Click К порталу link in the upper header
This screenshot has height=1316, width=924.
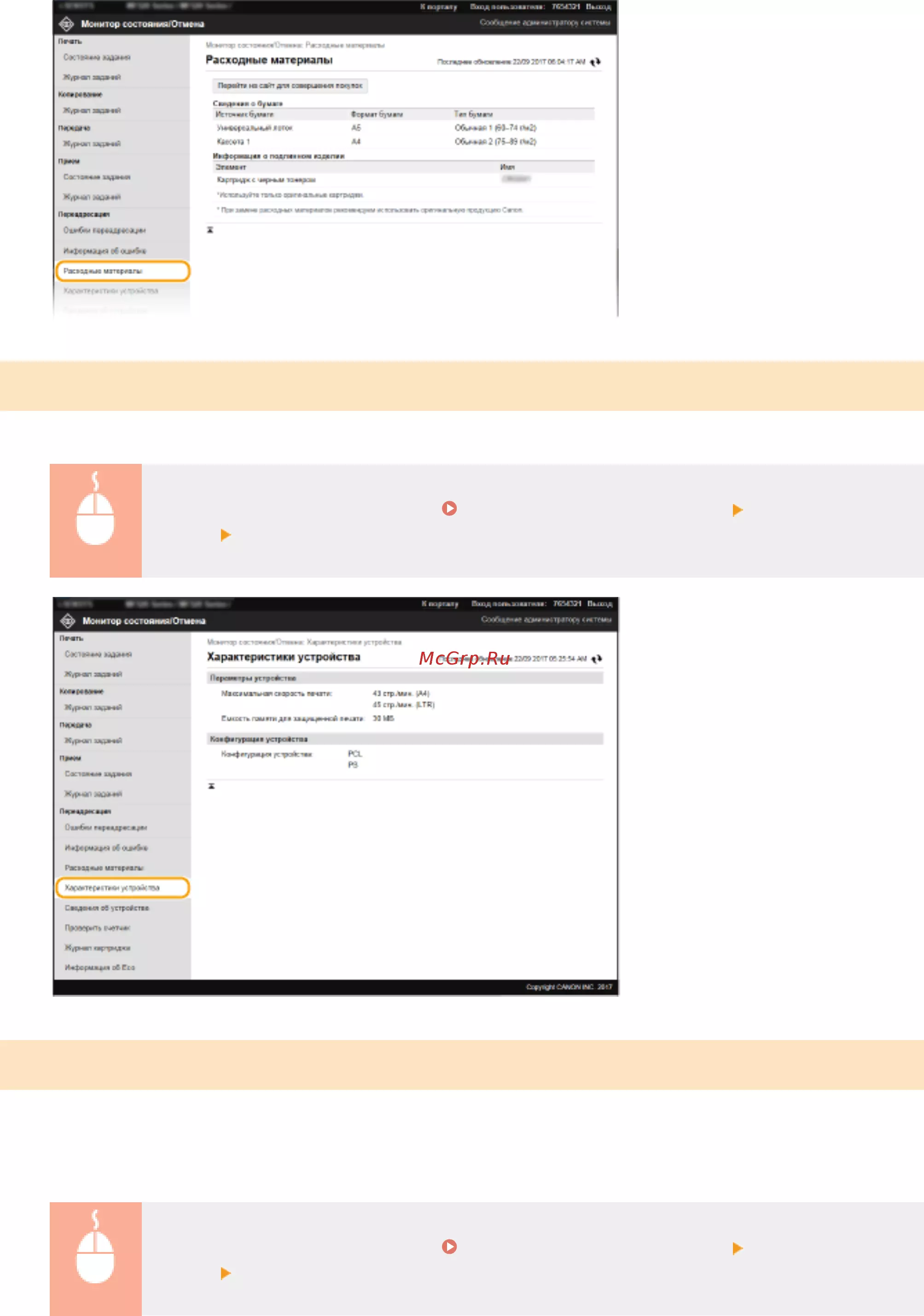(438, 7)
